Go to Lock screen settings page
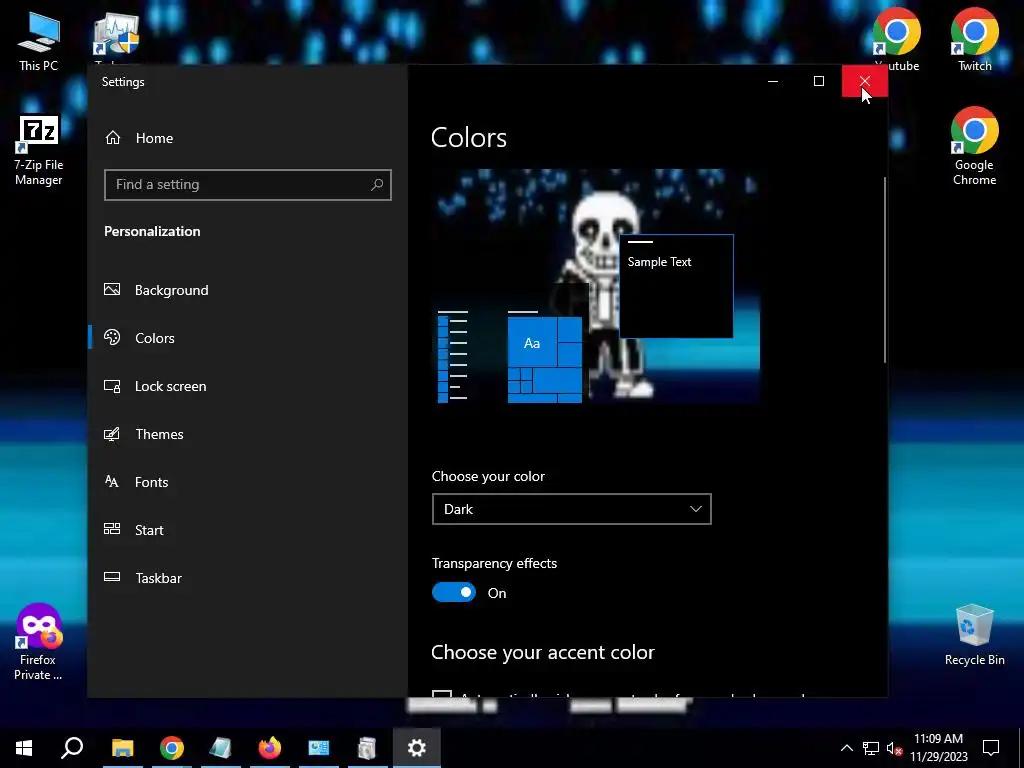Screen dimensions: 1024x768 pyautogui.click(x=170, y=386)
